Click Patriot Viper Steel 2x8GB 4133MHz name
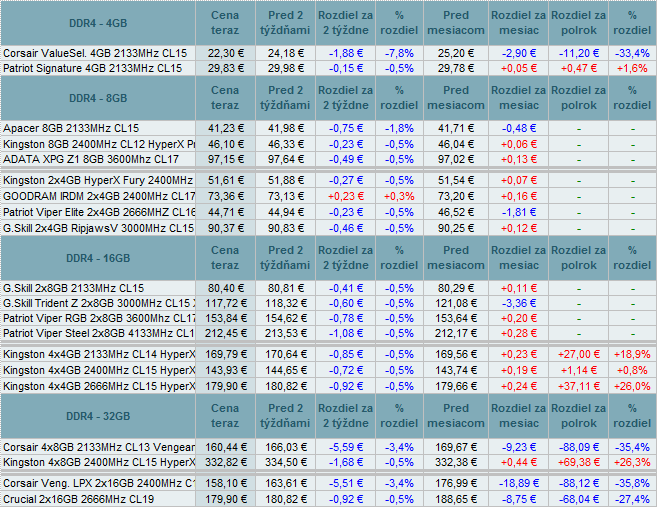This screenshot has height=507, width=657. point(99,334)
